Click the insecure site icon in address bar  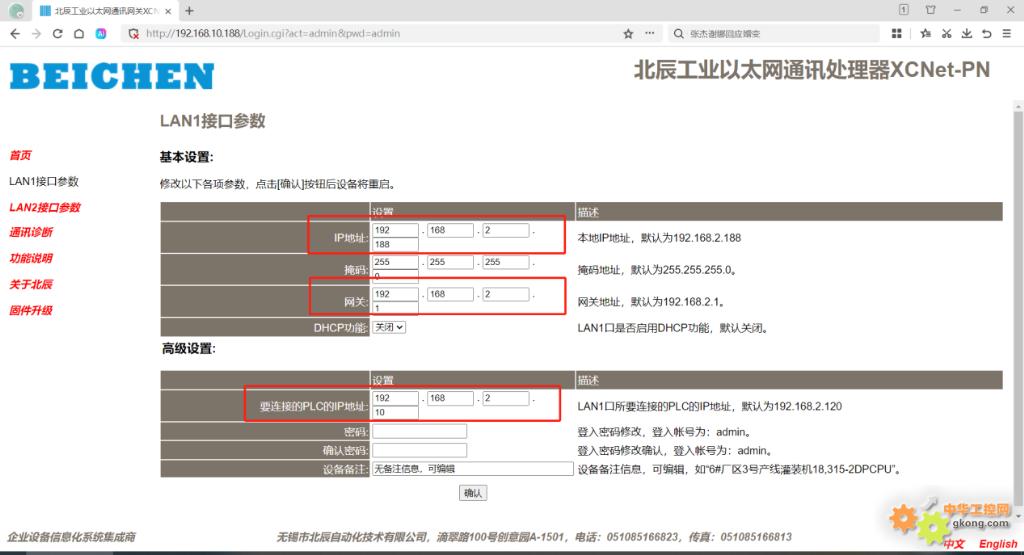pos(133,33)
